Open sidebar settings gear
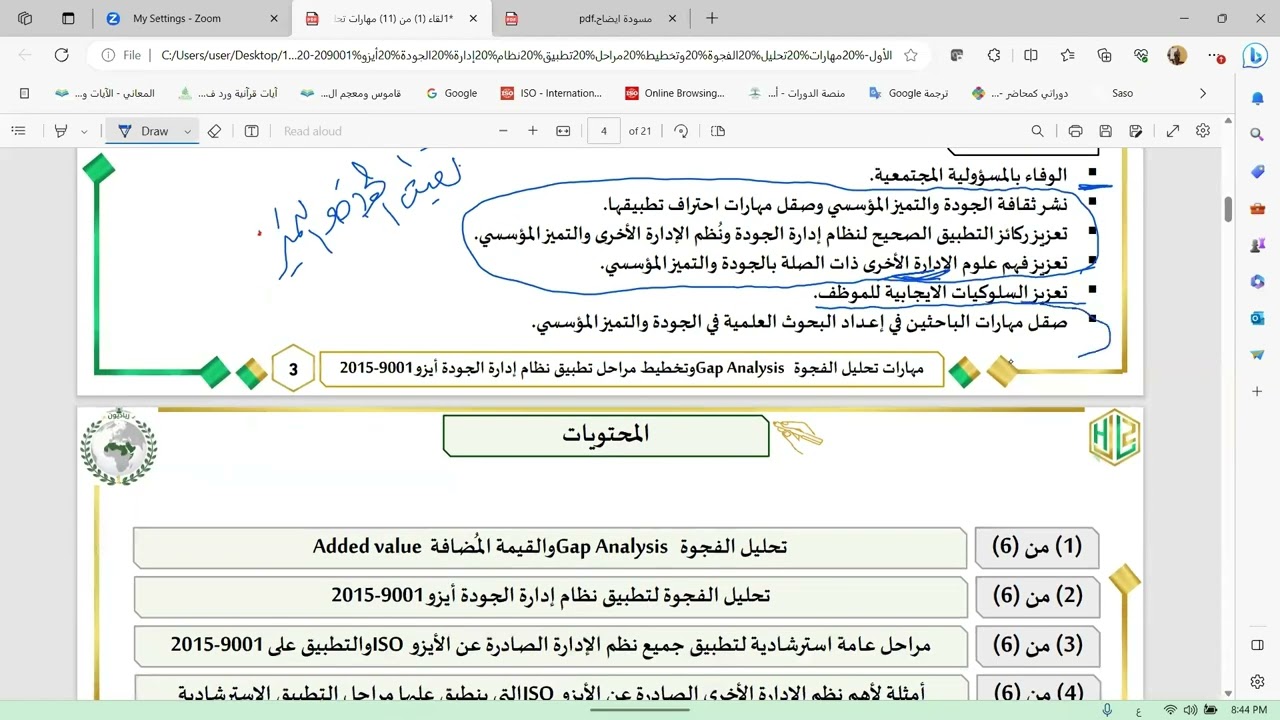Screen dimensions: 1280x720 click(1257, 681)
